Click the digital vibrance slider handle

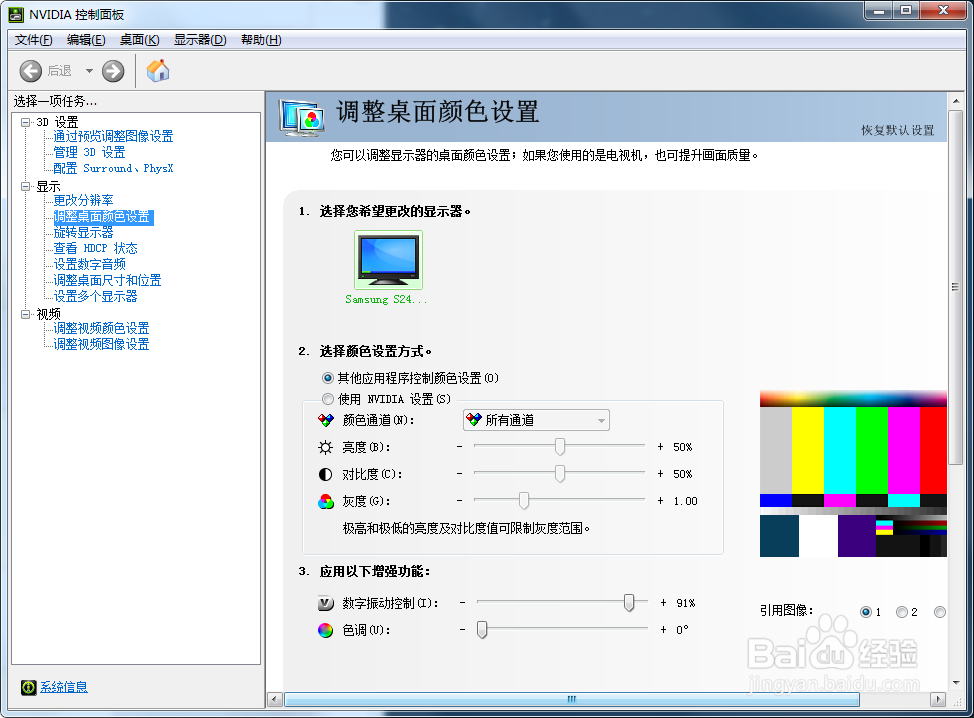pos(629,602)
